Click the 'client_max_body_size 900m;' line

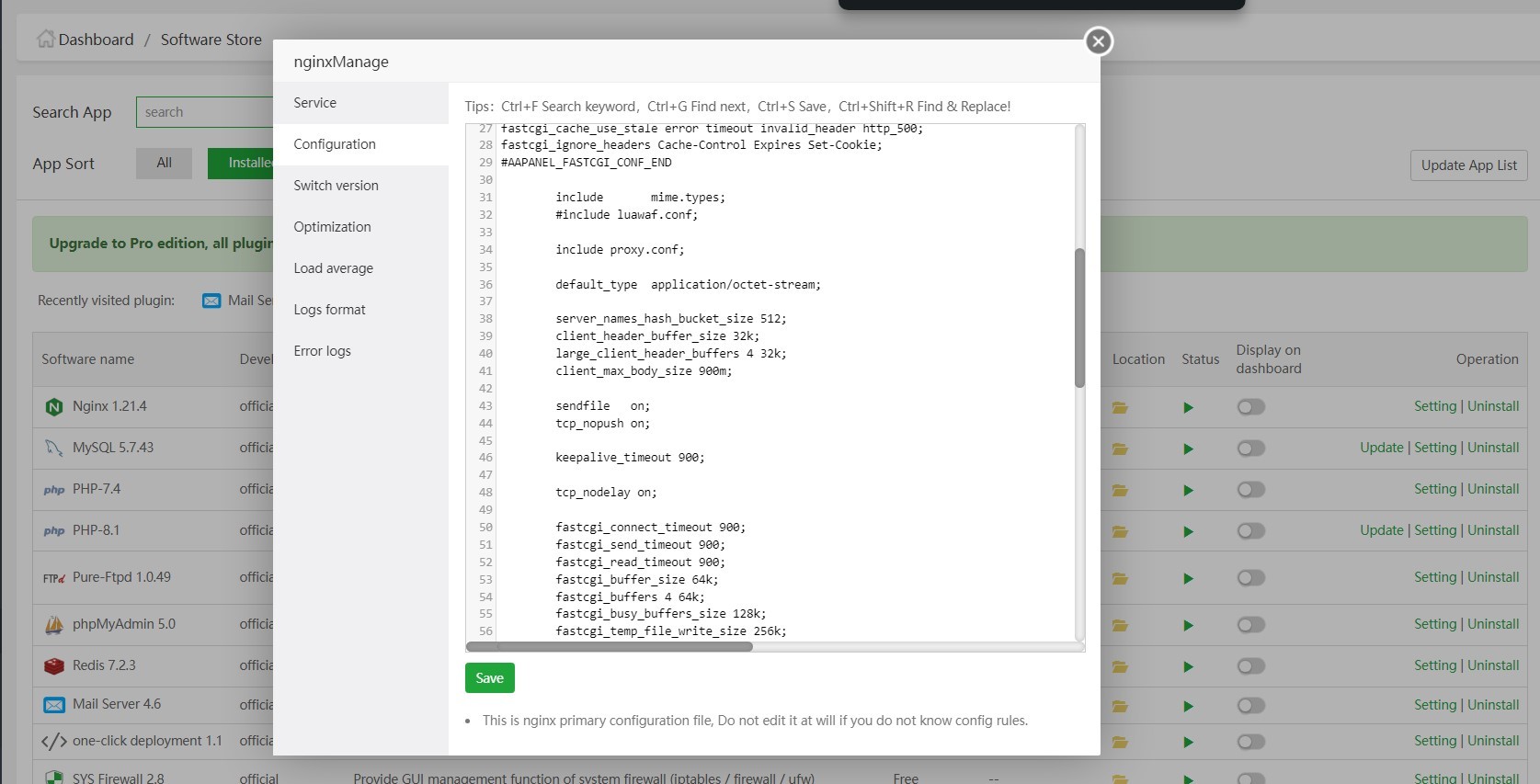tap(644, 371)
